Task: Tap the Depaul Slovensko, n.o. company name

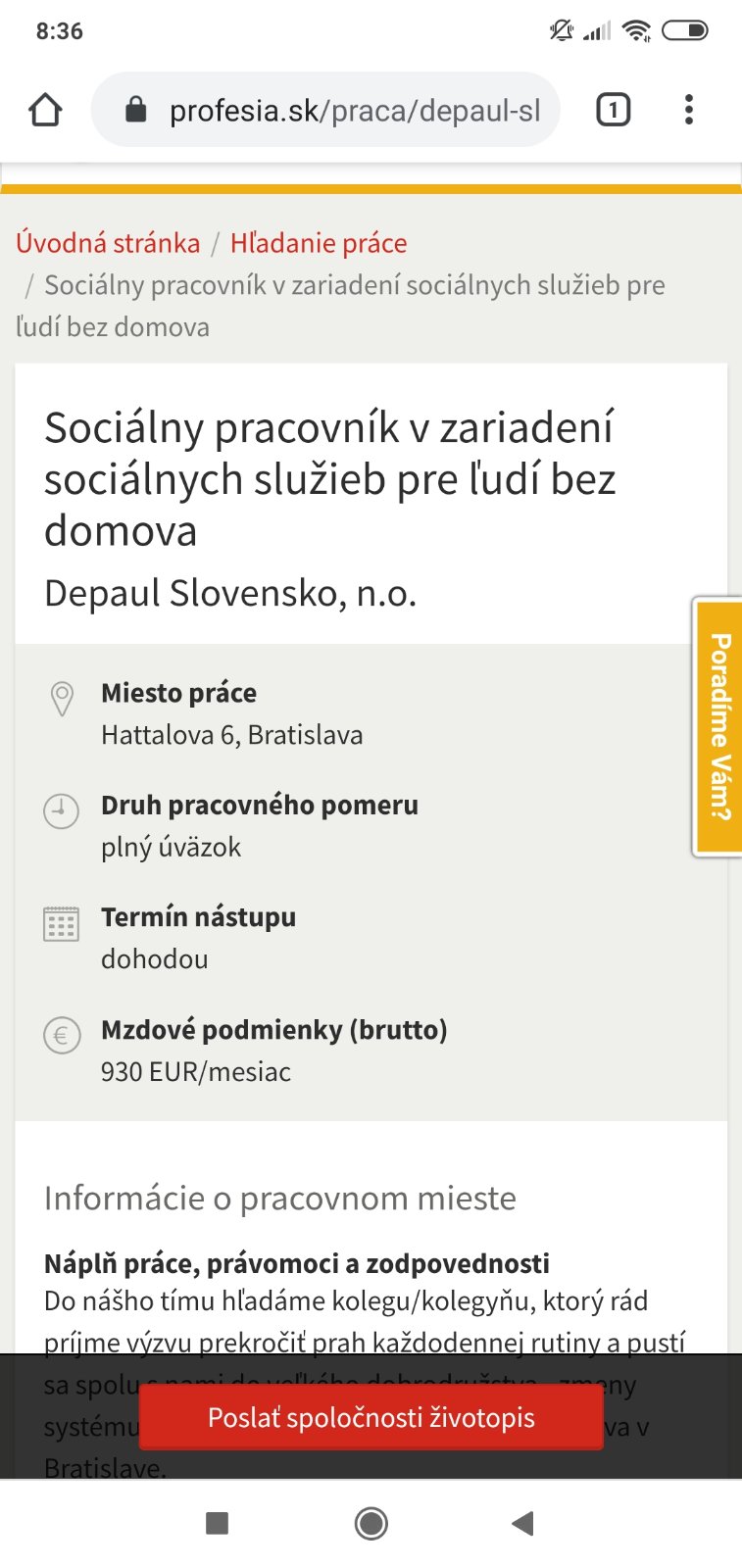Action: pos(230,593)
